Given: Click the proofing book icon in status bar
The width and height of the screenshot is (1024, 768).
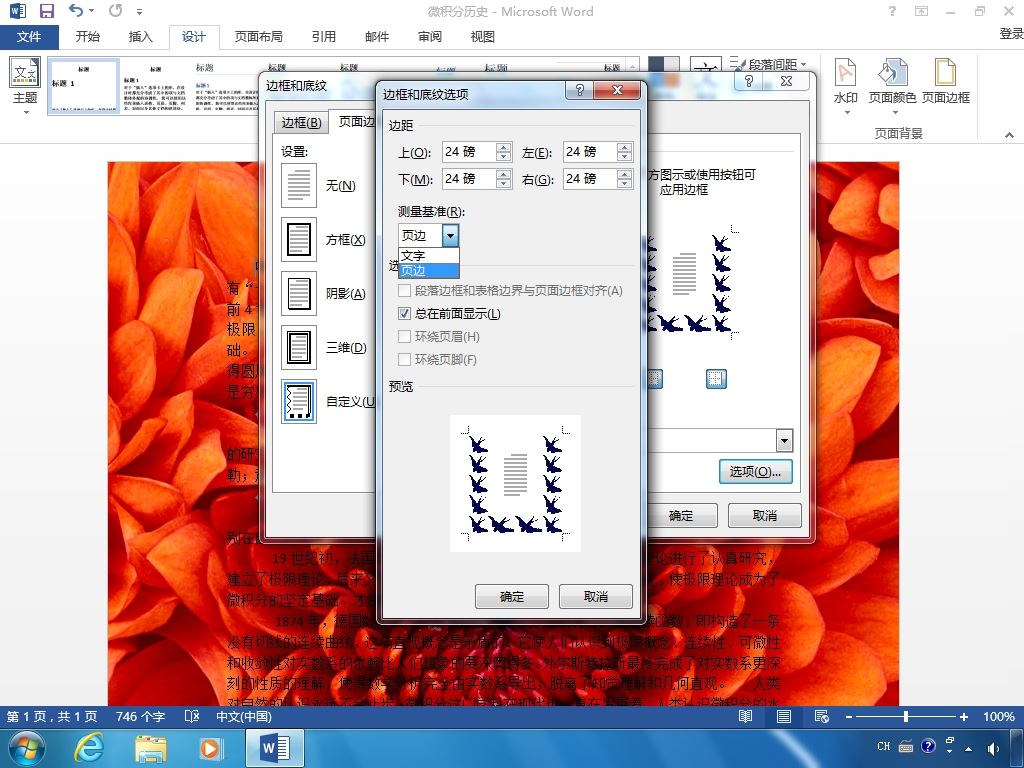Looking at the screenshot, I should coord(191,716).
